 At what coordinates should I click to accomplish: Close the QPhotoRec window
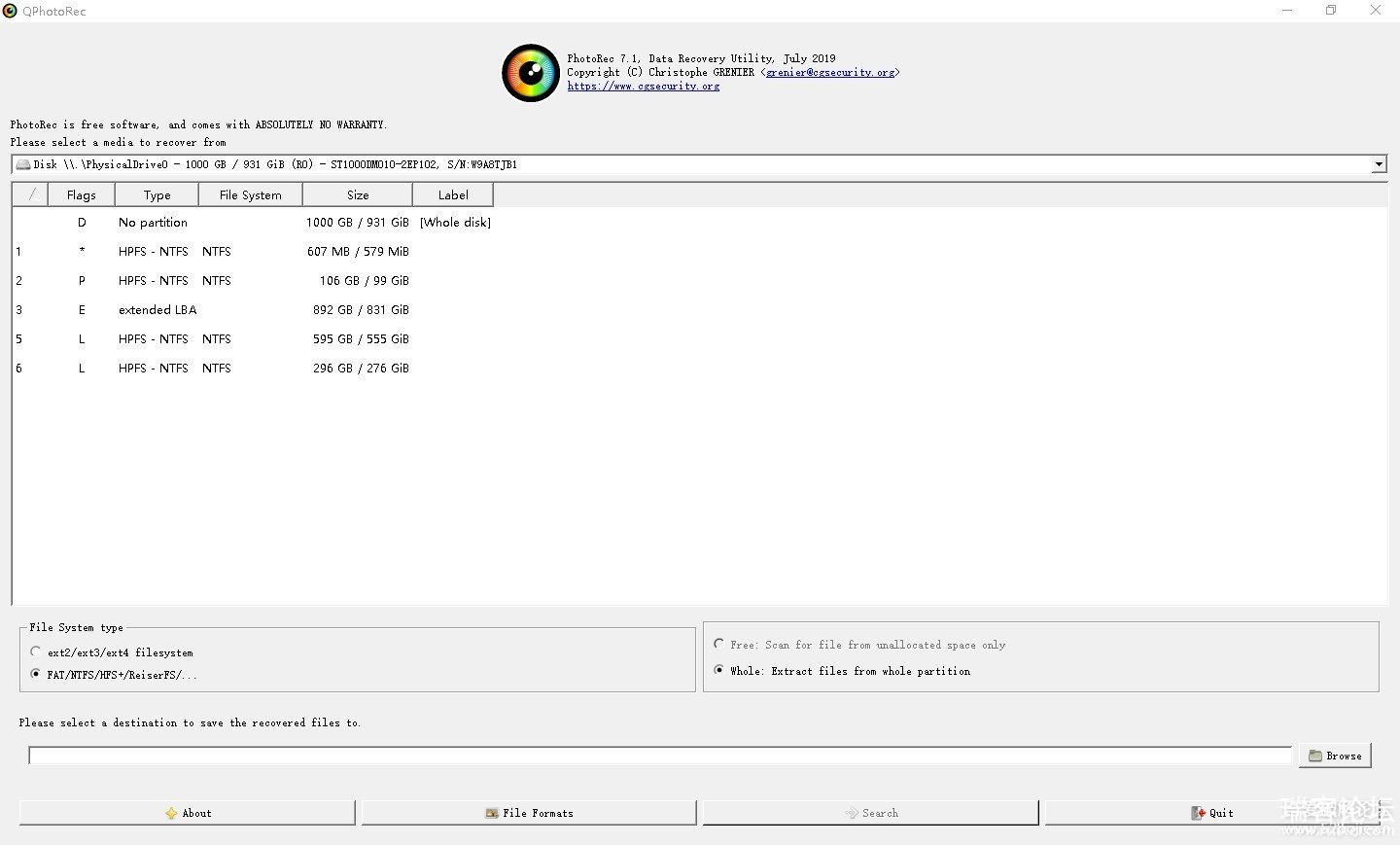coord(1376,11)
